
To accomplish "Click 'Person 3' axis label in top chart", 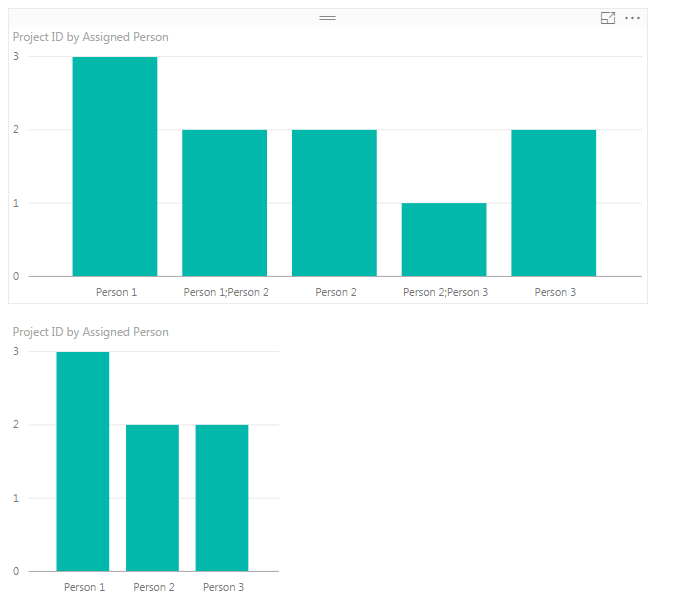I will [x=555, y=292].
